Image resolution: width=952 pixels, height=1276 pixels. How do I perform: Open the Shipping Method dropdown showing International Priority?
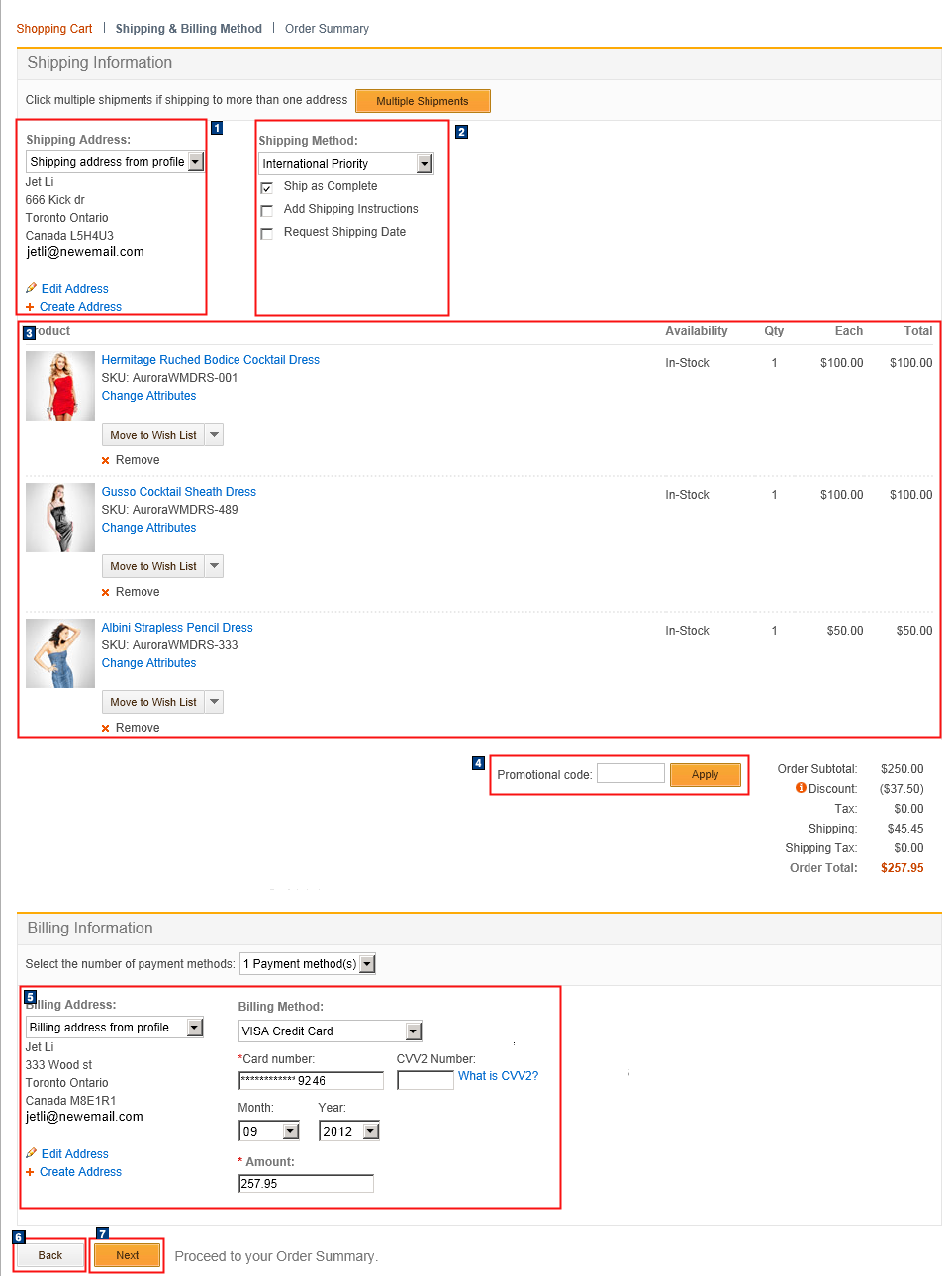426,163
